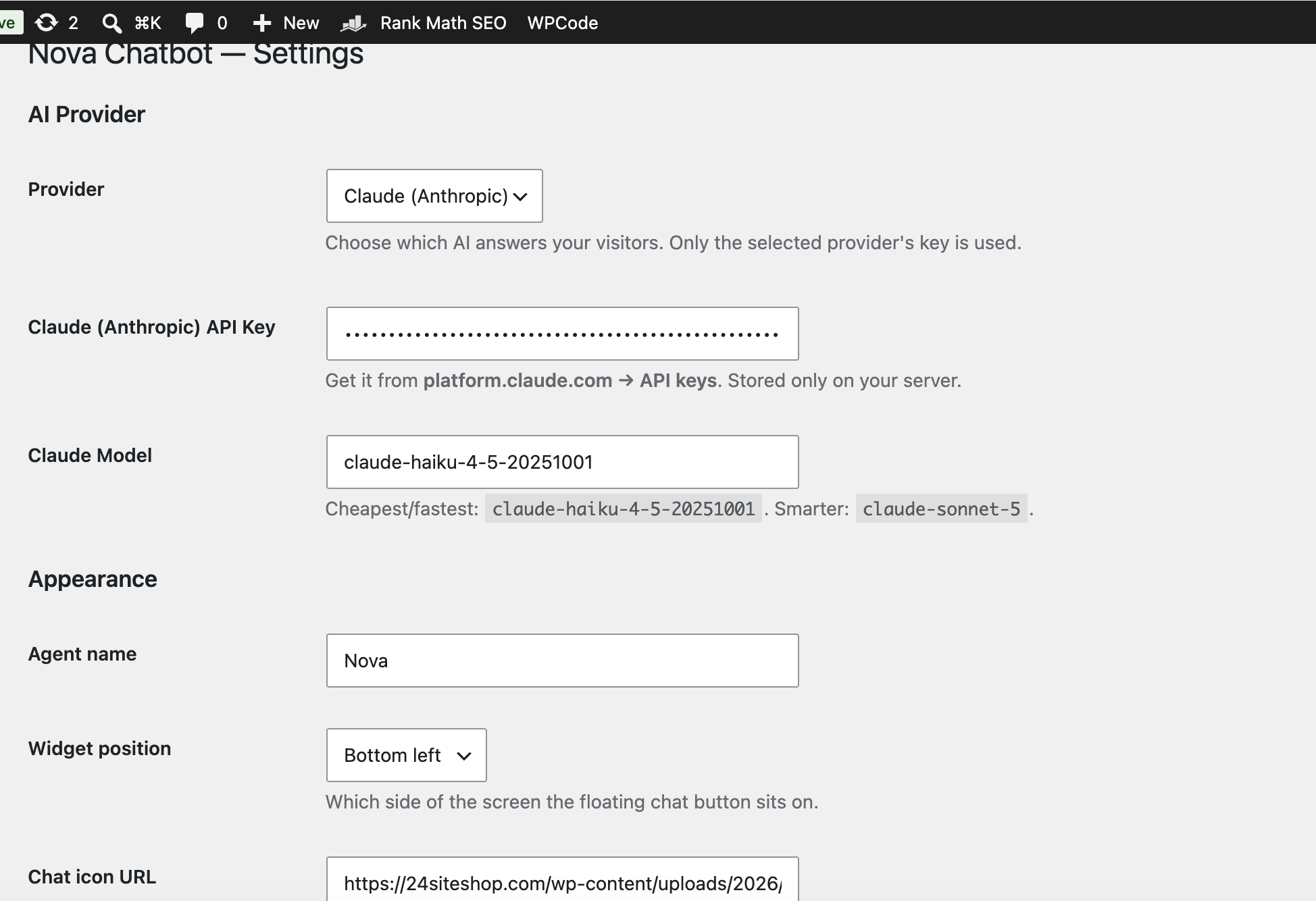The width and height of the screenshot is (1316, 901).
Task: Click the Appearance section heading
Action: (x=93, y=579)
